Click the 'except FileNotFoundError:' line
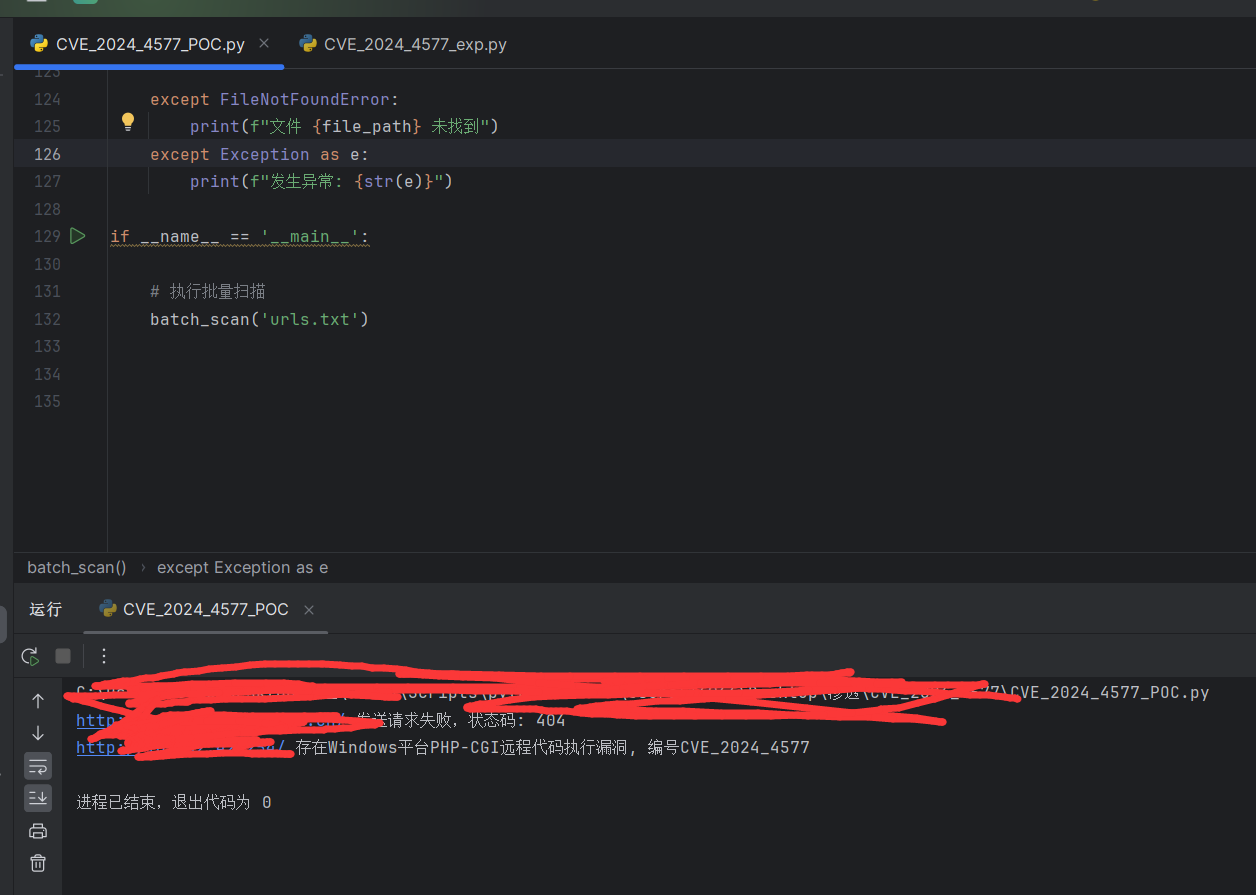The image size is (1256, 895). click(275, 99)
